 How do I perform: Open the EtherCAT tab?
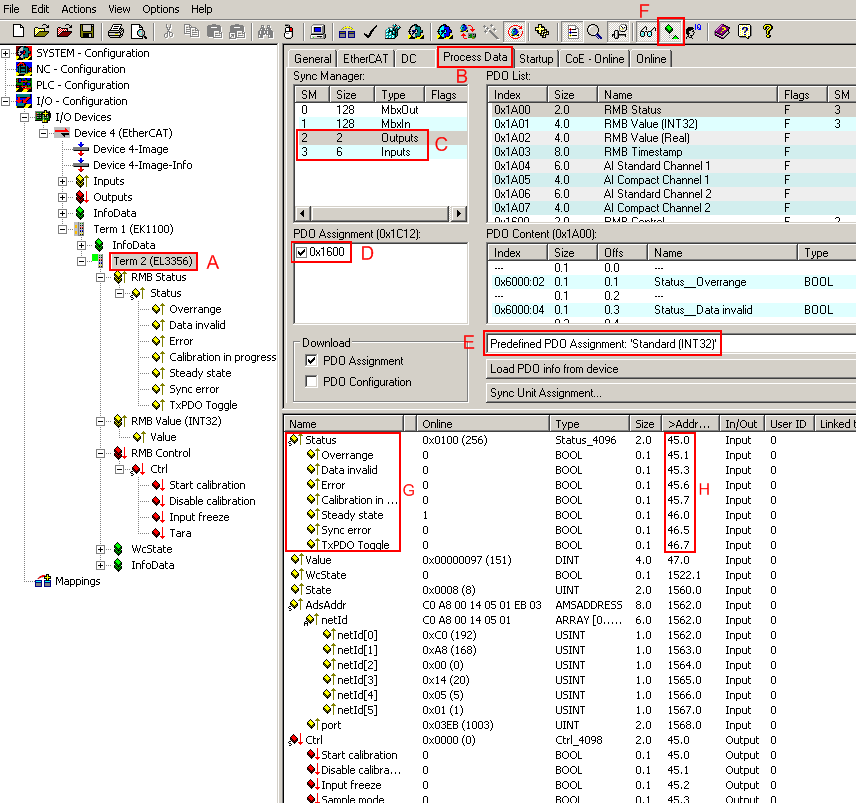(365, 59)
